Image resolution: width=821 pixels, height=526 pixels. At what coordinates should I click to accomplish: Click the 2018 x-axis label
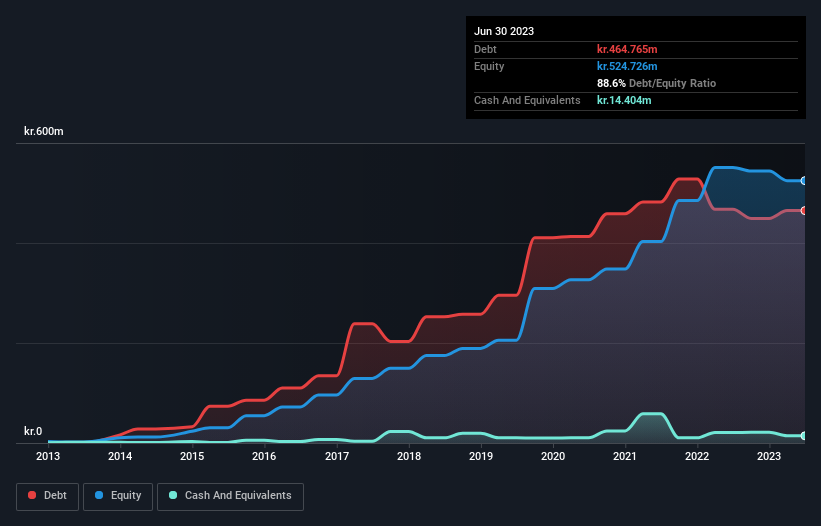409,456
